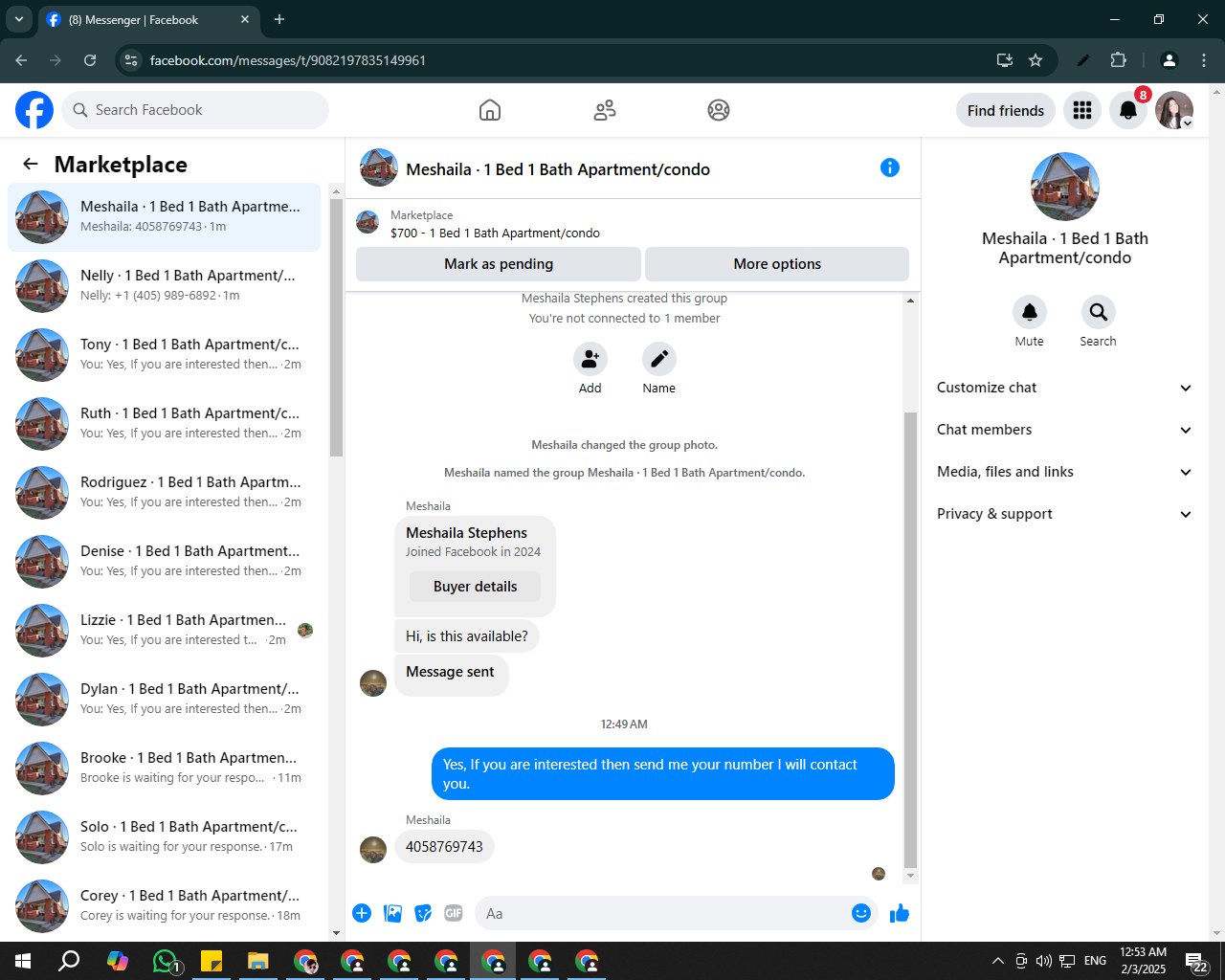Viewport: 1225px width, 980px height.
Task: Open the Windows Start menu
Action: tap(23, 961)
